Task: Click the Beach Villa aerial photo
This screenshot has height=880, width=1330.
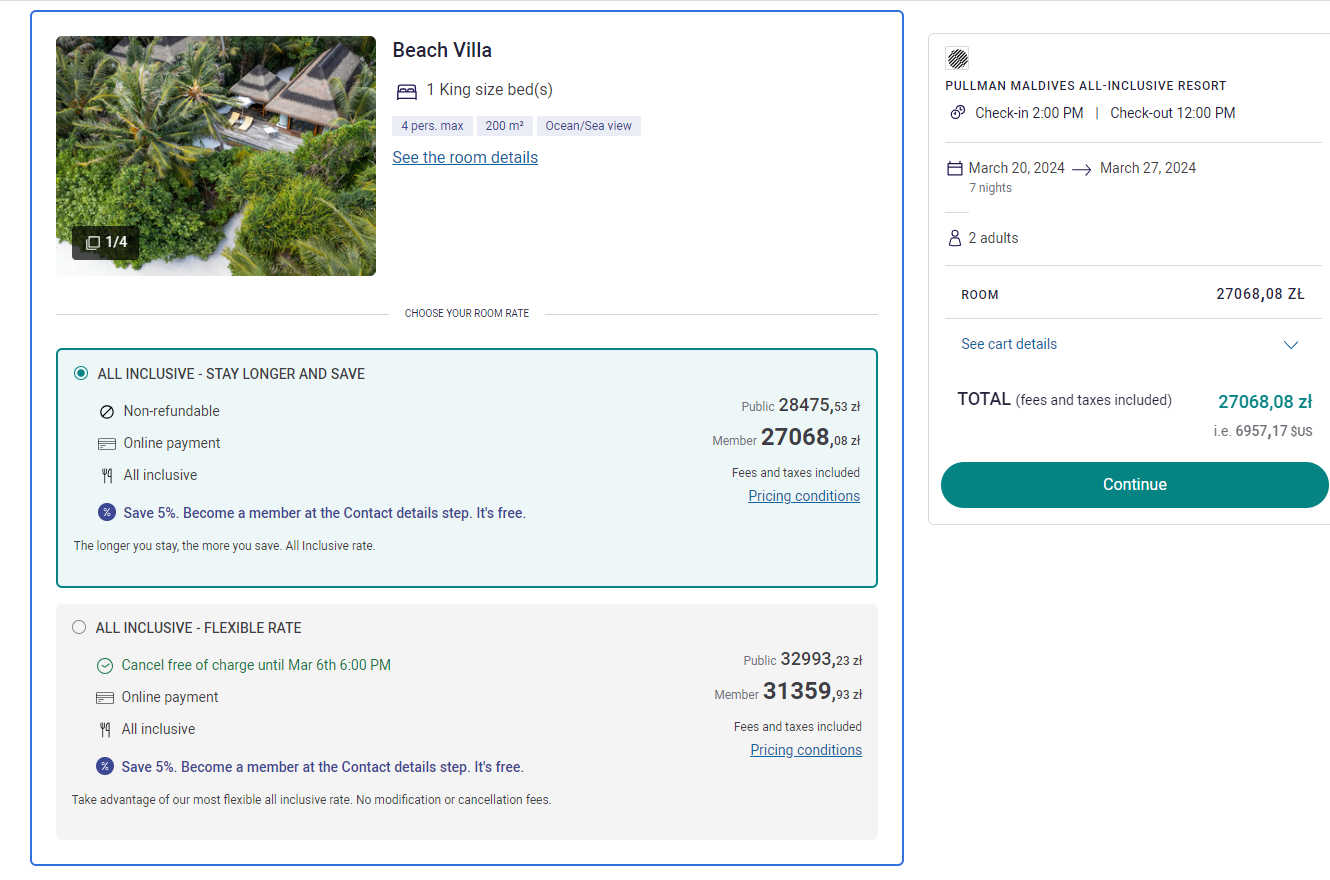Action: (x=216, y=156)
